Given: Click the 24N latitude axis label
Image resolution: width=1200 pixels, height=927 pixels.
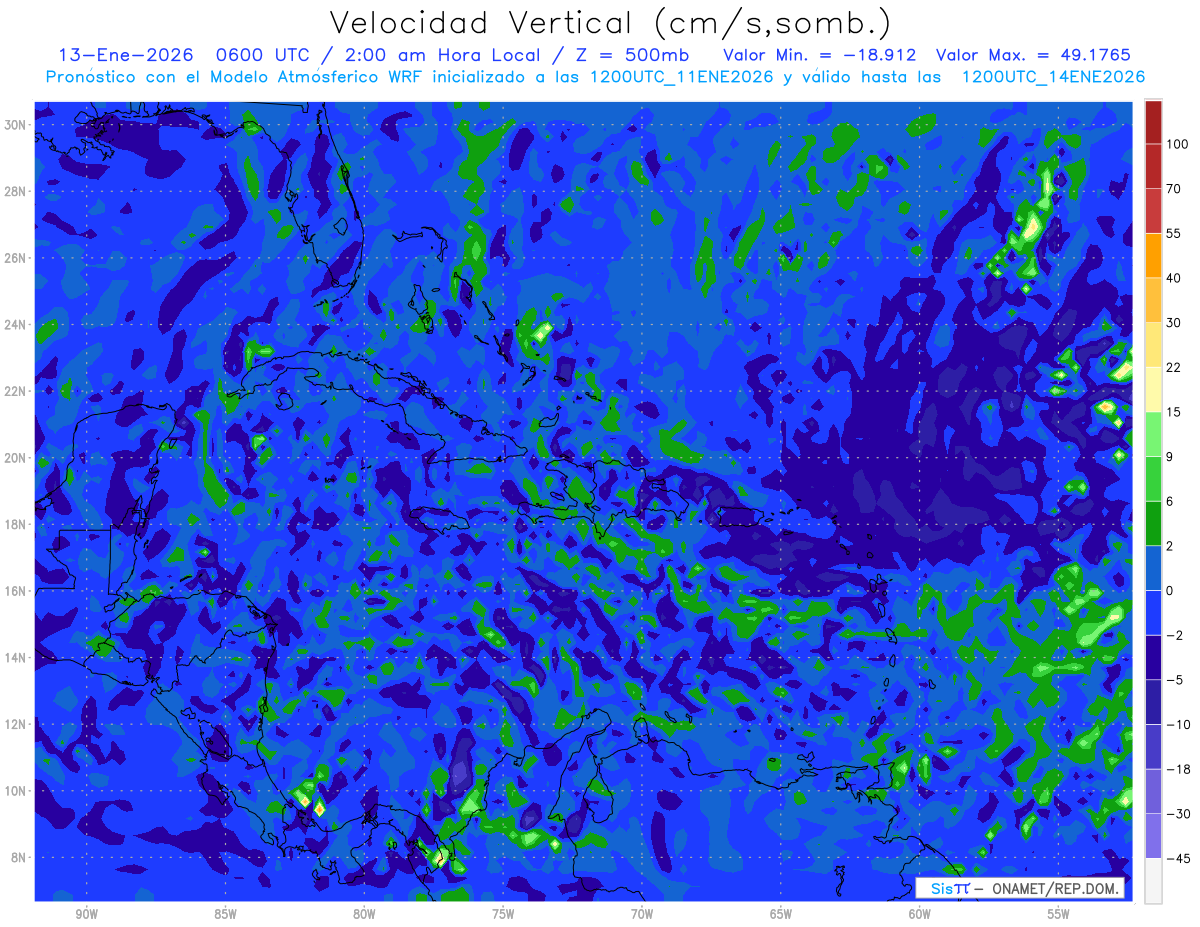Looking at the screenshot, I should tap(17, 324).
